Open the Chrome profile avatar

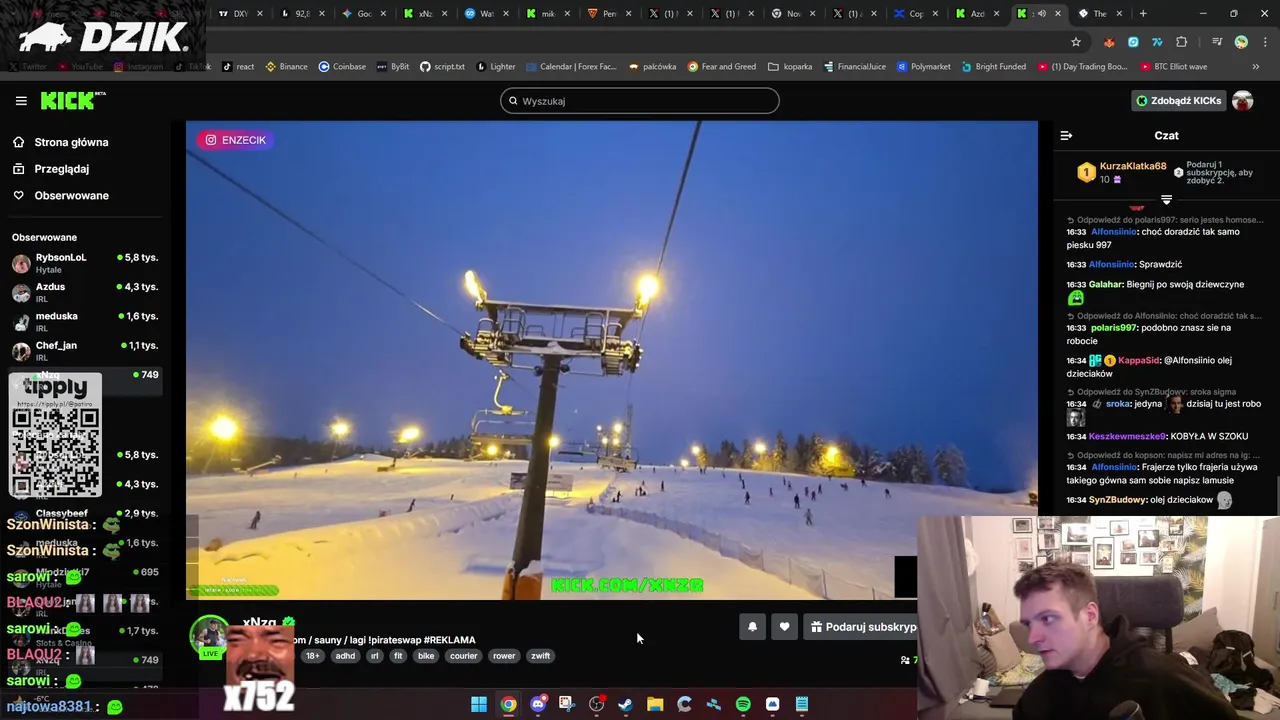tap(1241, 42)
